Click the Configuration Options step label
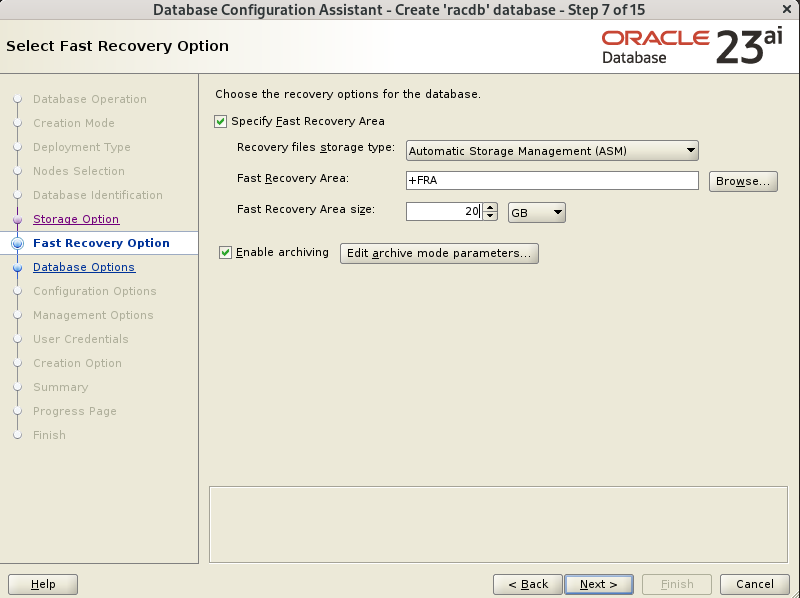Image resolution: width=800 pixels, height=598 pixels. [x=95, y=291]
